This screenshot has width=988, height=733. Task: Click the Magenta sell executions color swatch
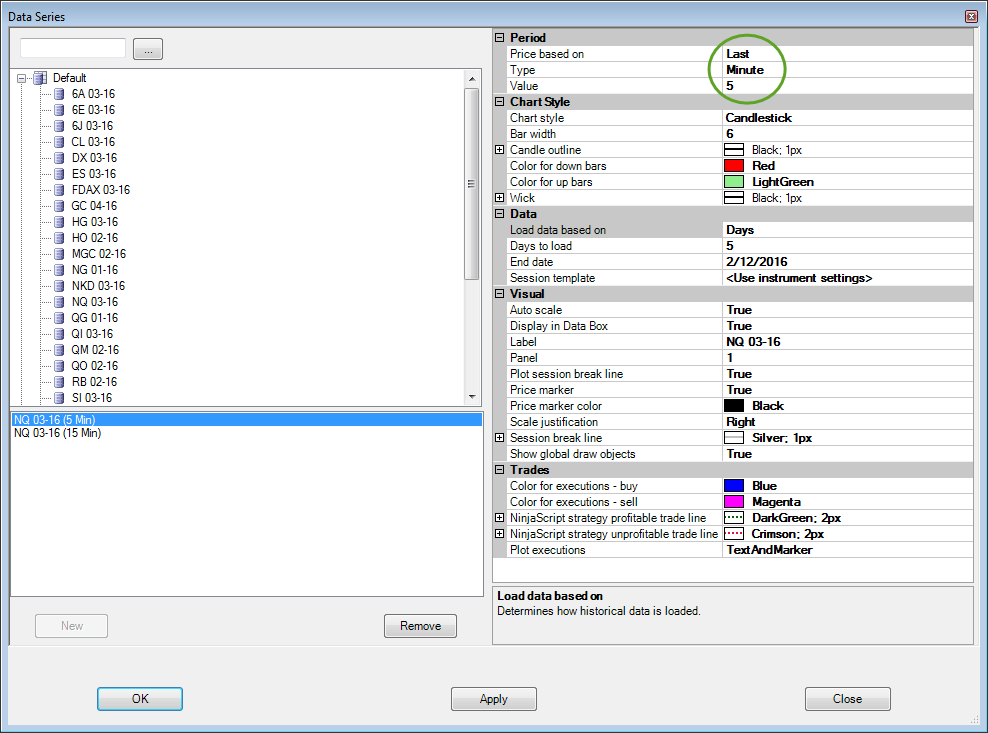(734, 502)
